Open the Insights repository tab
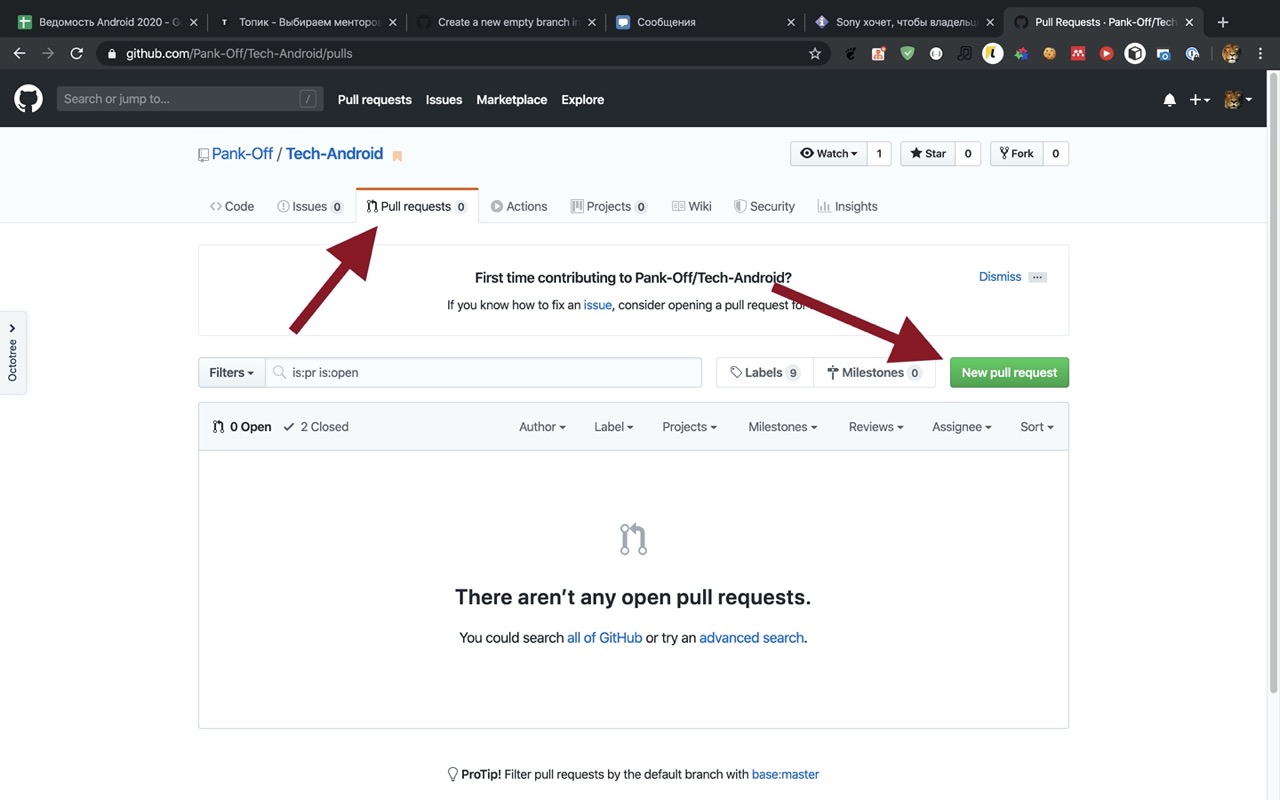This screenshot has width=1280, height=800. tap(847, 206)
